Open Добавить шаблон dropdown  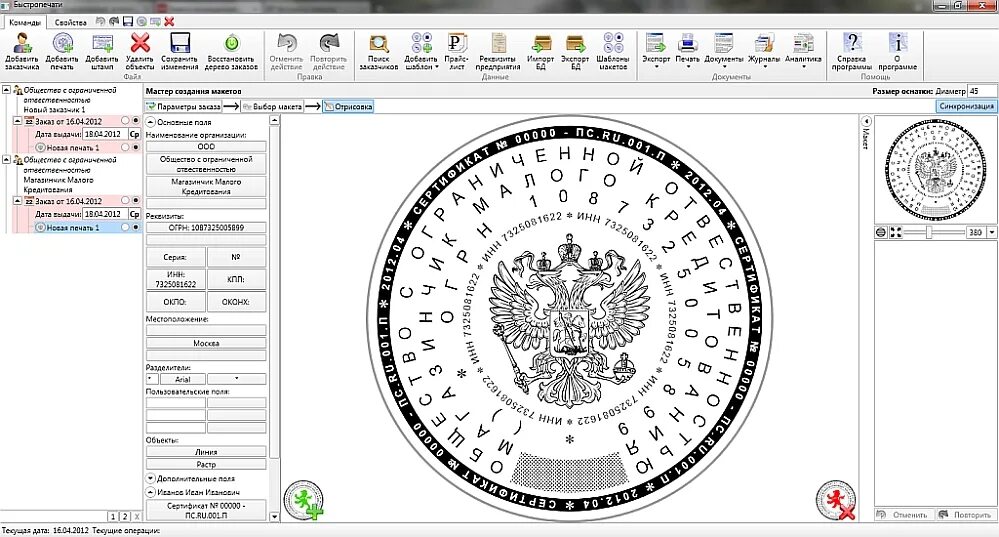point(421,52)
